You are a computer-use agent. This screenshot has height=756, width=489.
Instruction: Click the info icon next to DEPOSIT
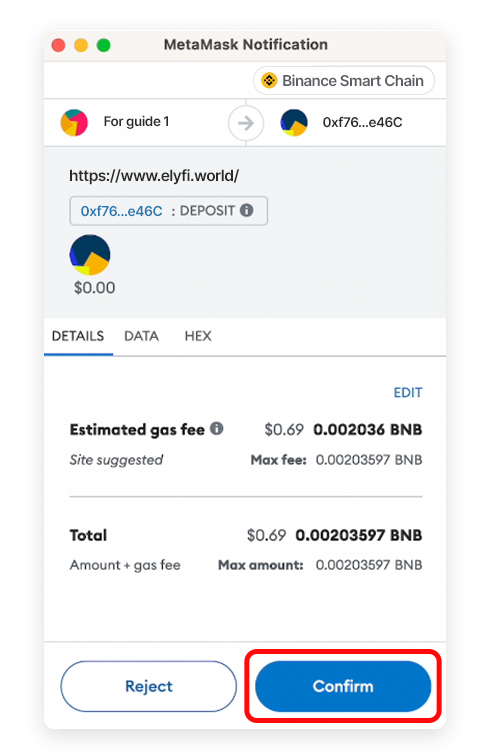(x=247, y=210)
